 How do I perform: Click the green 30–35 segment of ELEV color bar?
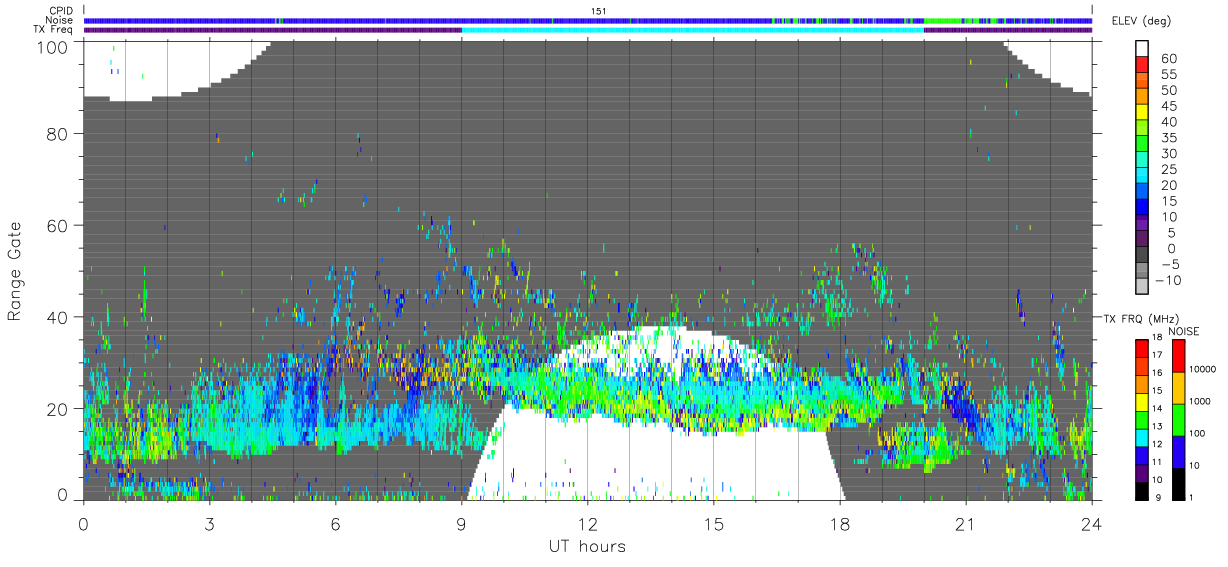(x=1143, y=144)
